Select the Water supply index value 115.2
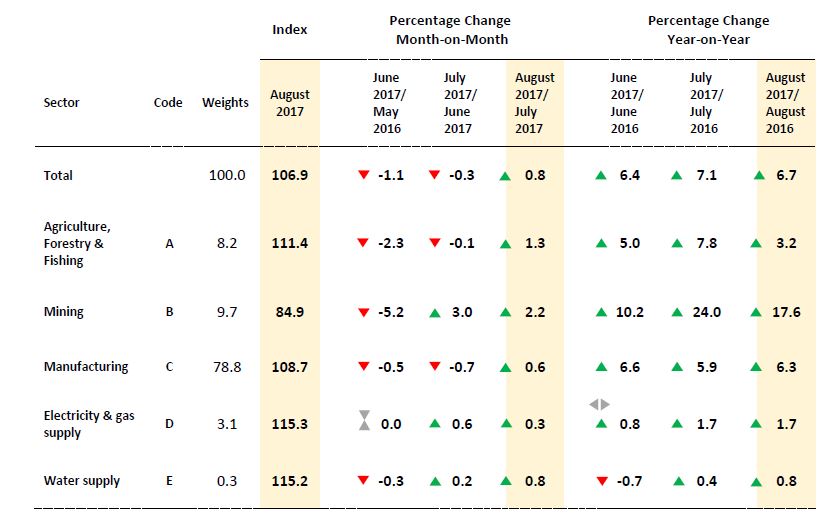 [289, 481]
